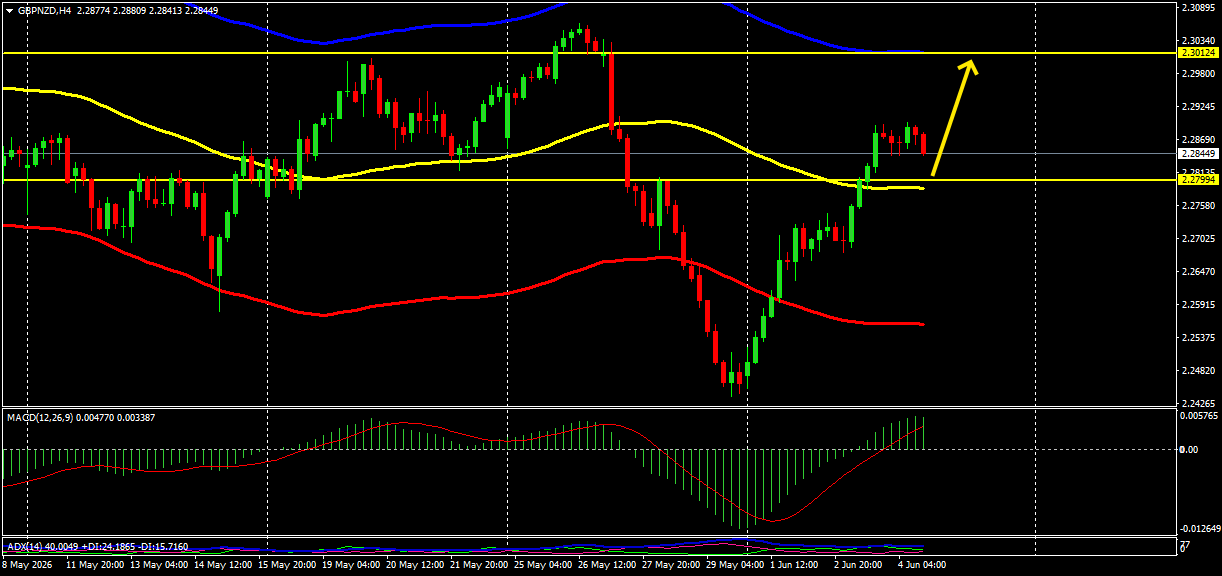Open the ADX(14) indicator label
The width and height of the screenshot is (1222, 576).
(x=25, y=547)
